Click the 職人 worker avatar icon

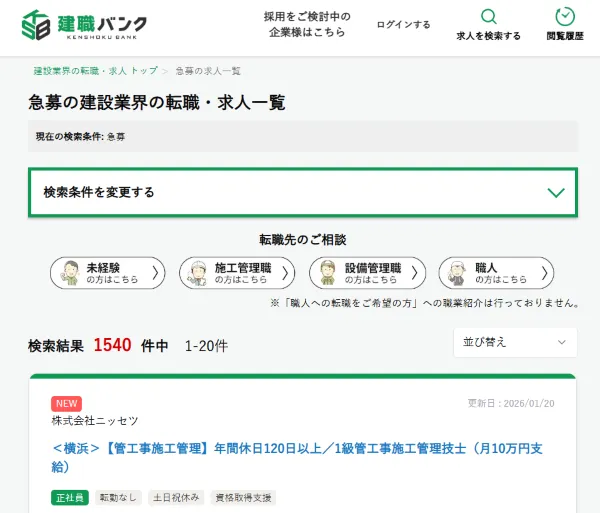457,273
